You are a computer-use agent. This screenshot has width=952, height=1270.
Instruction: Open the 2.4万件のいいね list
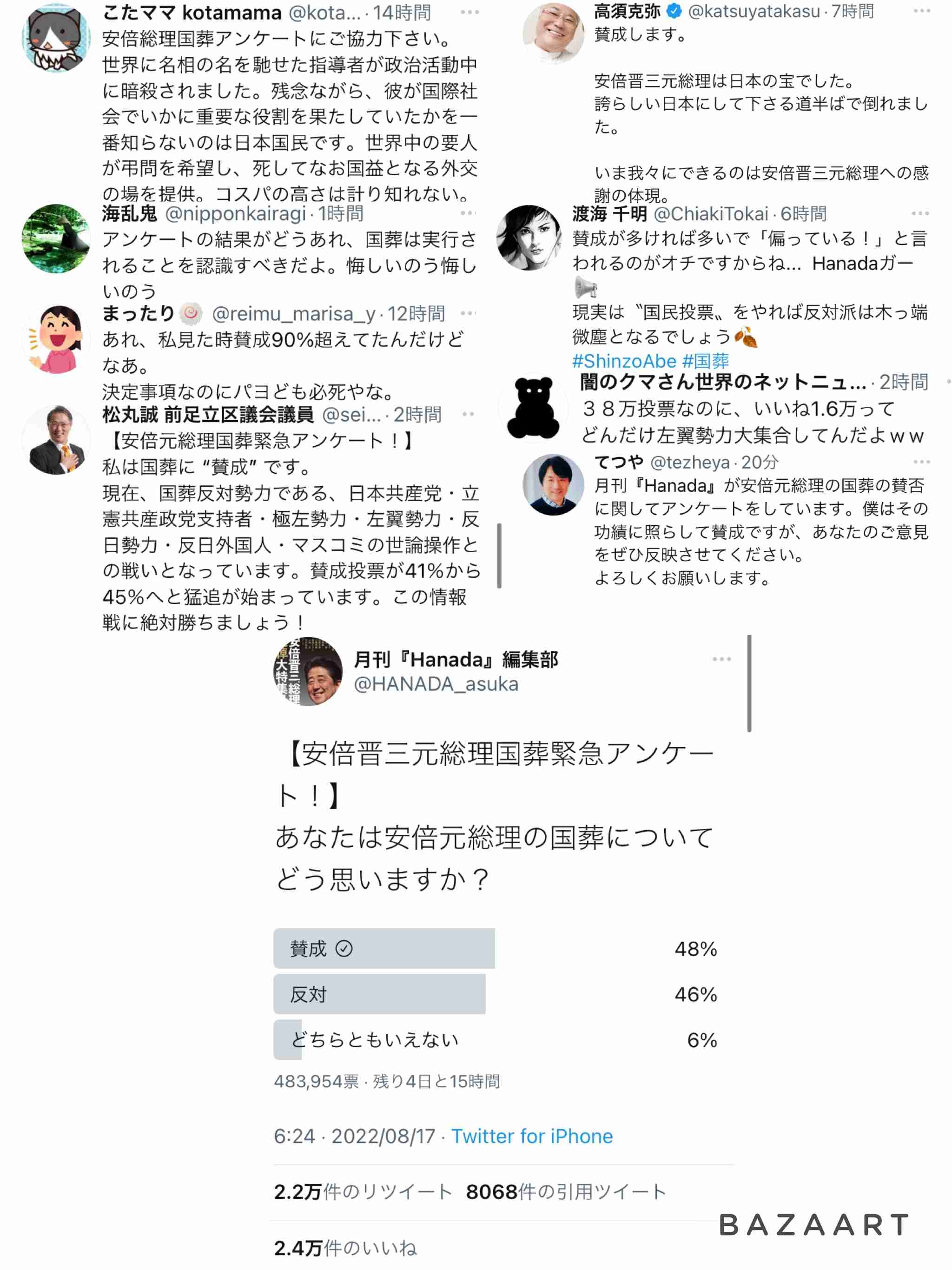[345, 1248]
